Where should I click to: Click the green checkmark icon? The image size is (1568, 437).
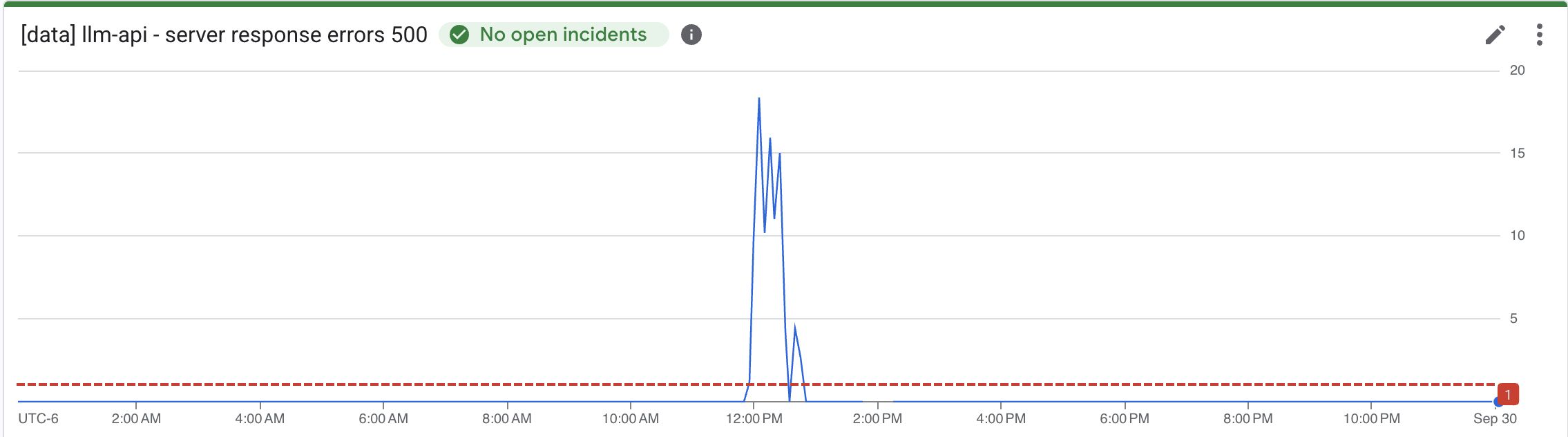click(459, 35)
